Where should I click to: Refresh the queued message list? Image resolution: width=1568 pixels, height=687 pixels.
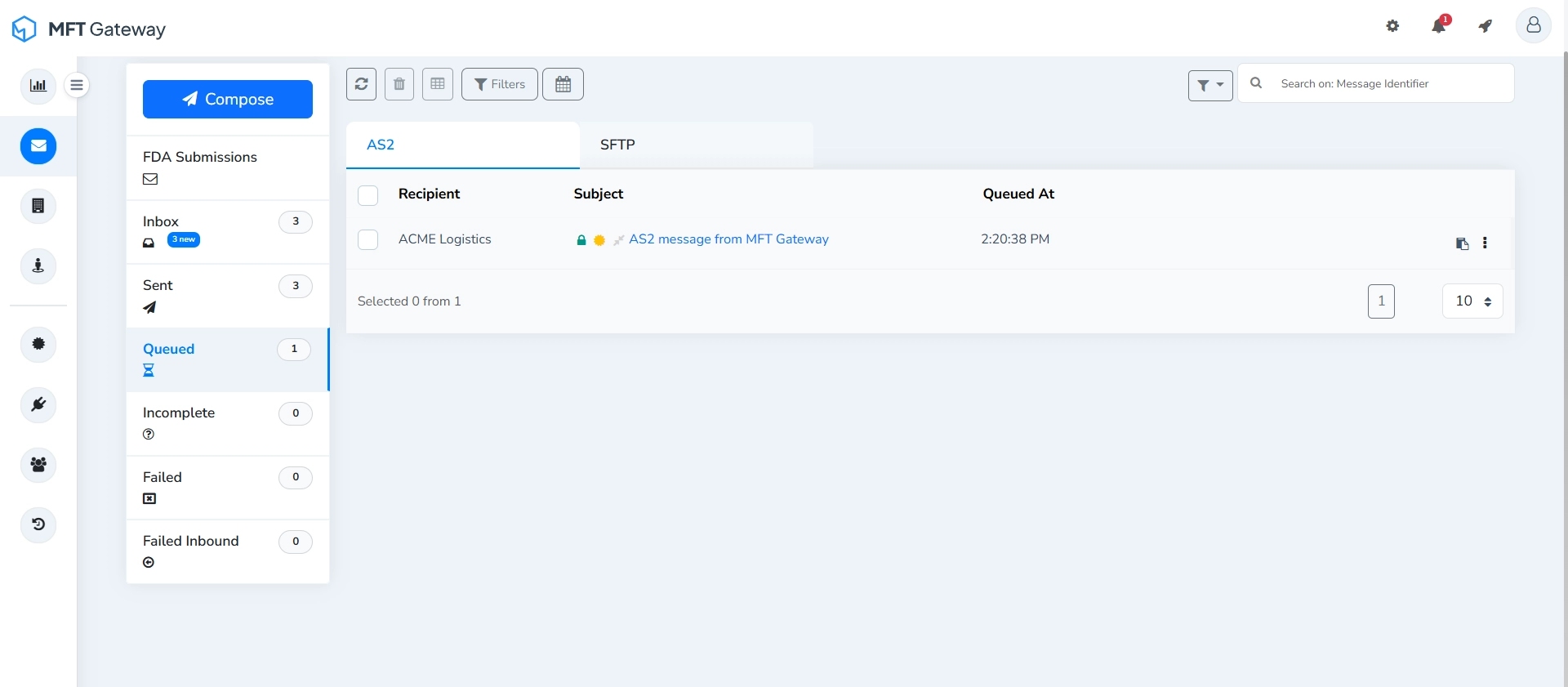click(361, 84)
